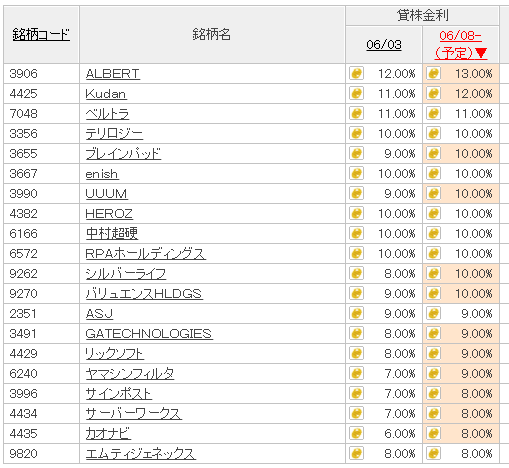Open the GATECHNOLOGIES stock link
The width and height of the screenshot is (509, 468).
click(149, 334)
